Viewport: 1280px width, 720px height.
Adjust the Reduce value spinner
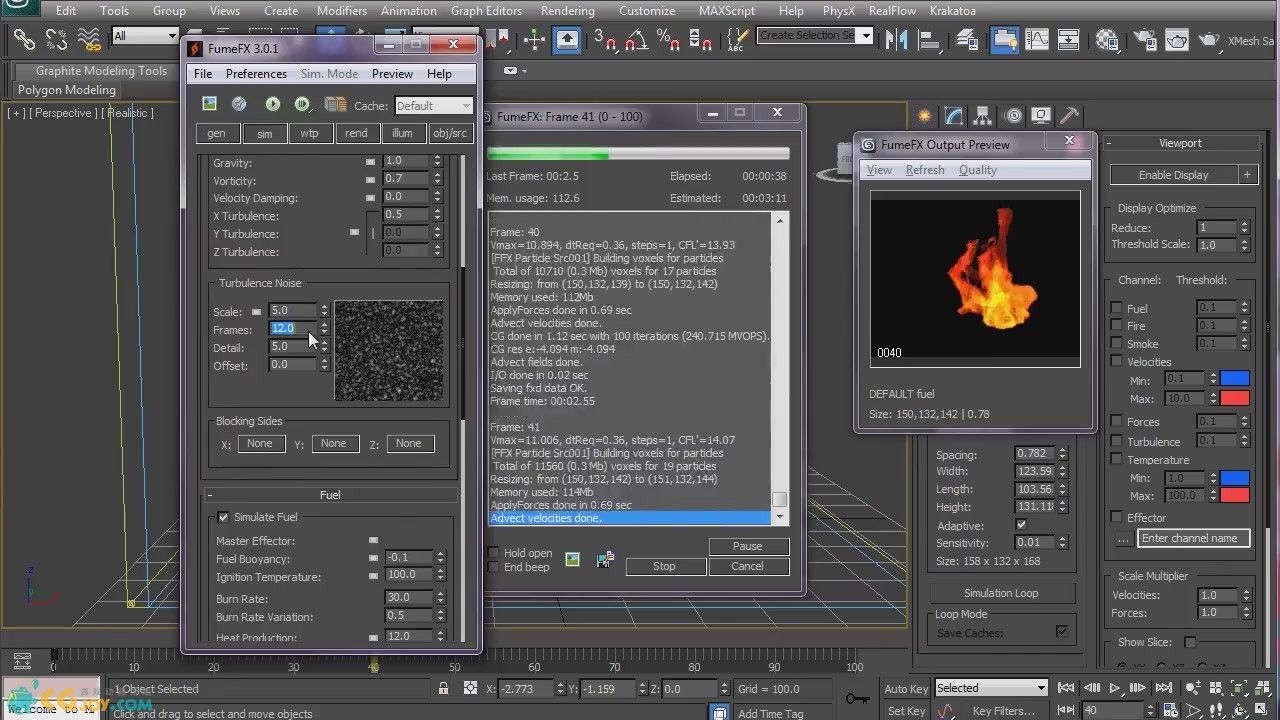[x=1244, y=228]
